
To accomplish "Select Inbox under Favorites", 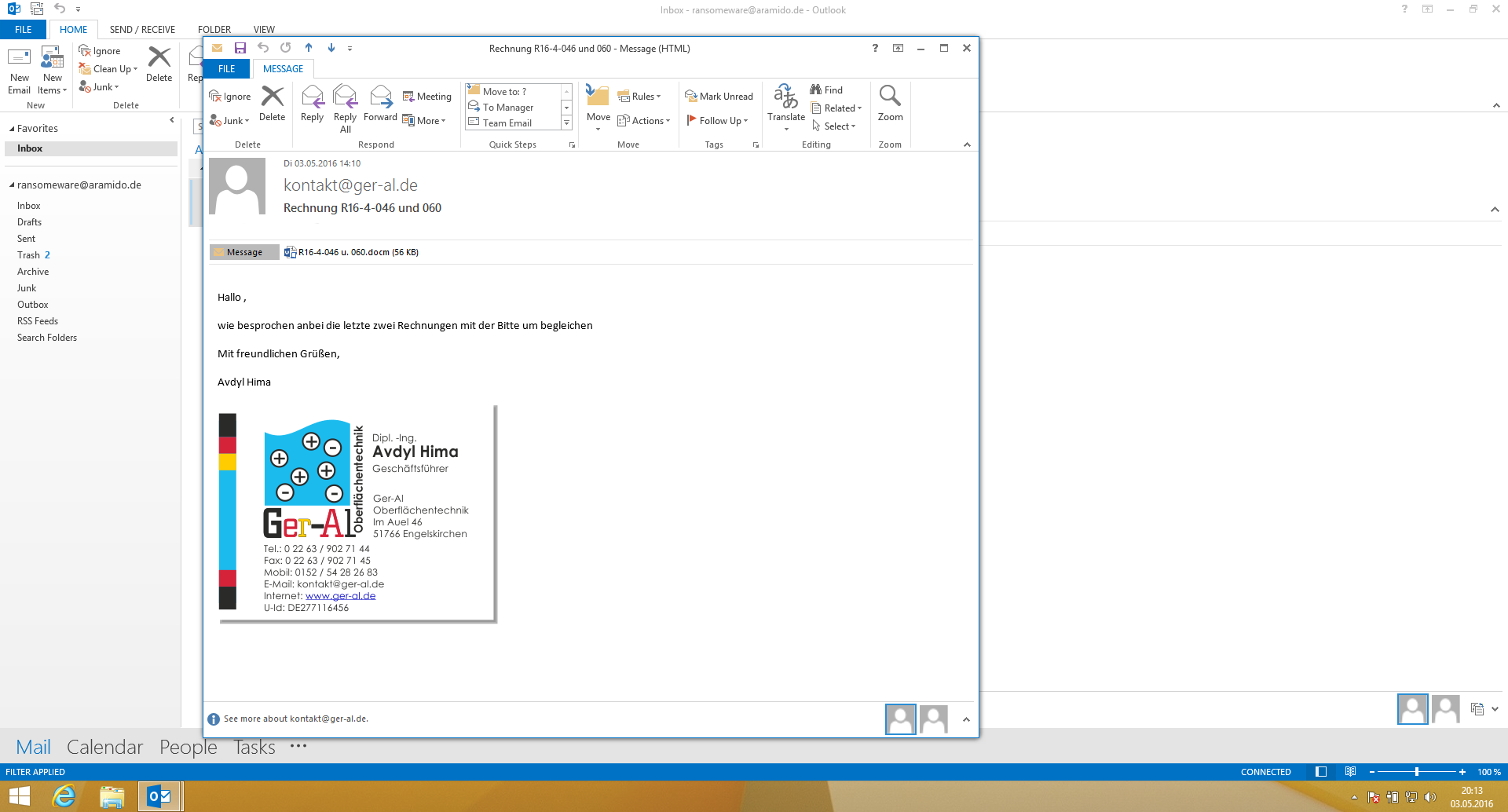I will tap(91, 148).
